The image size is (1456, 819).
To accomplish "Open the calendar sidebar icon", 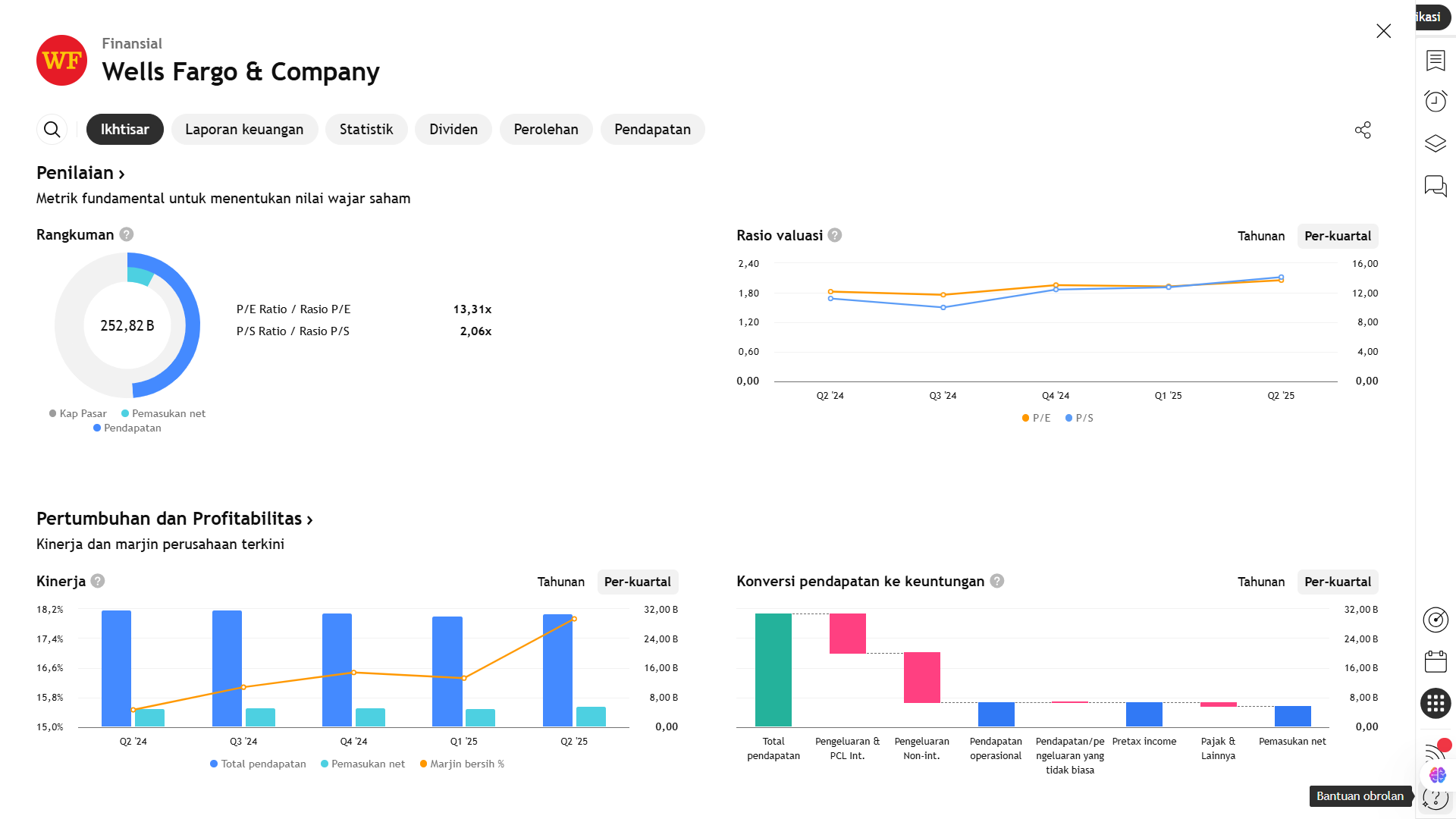I will tap(1435, 661).
